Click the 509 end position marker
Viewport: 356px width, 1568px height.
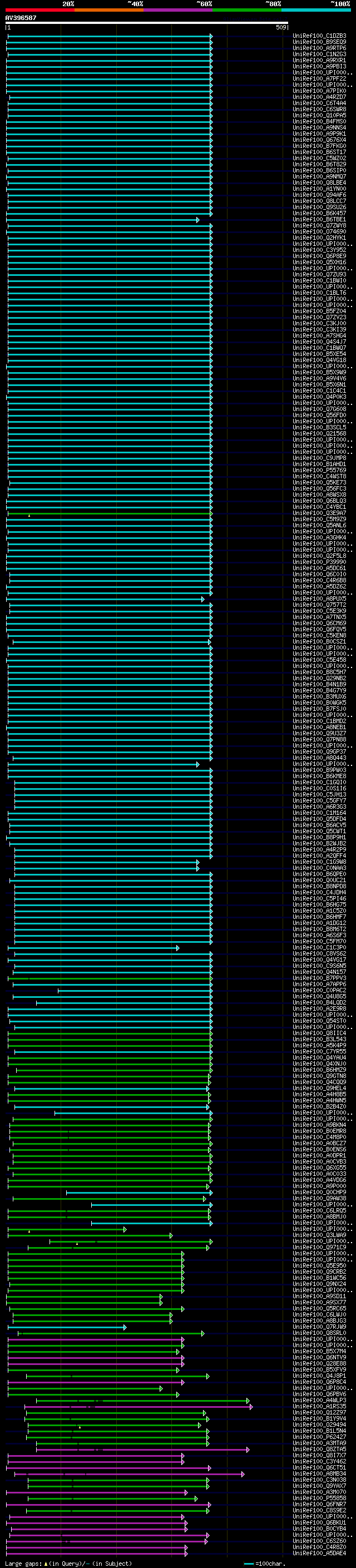coord(281,27)
